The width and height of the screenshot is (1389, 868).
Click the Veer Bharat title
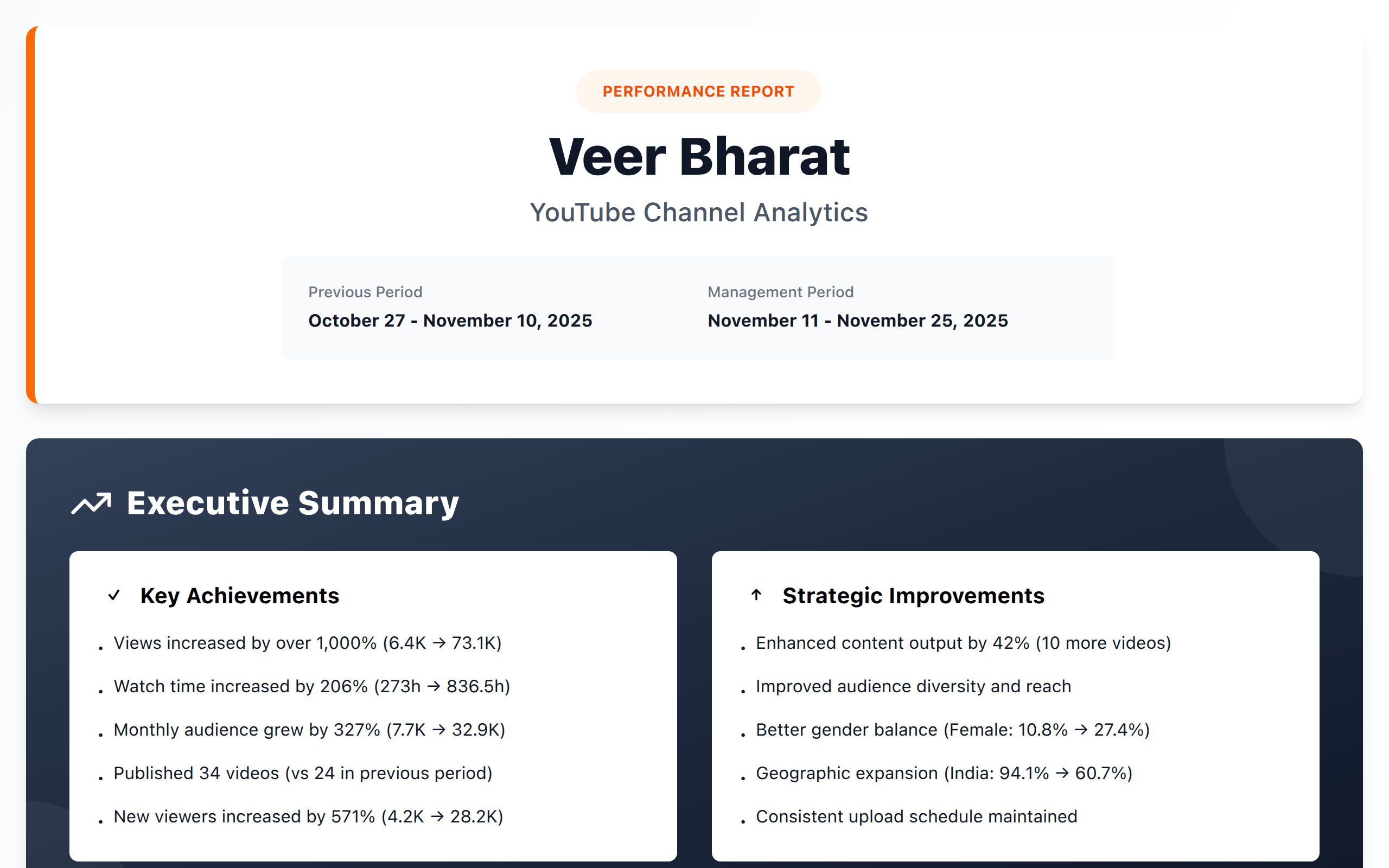point(698,156)
